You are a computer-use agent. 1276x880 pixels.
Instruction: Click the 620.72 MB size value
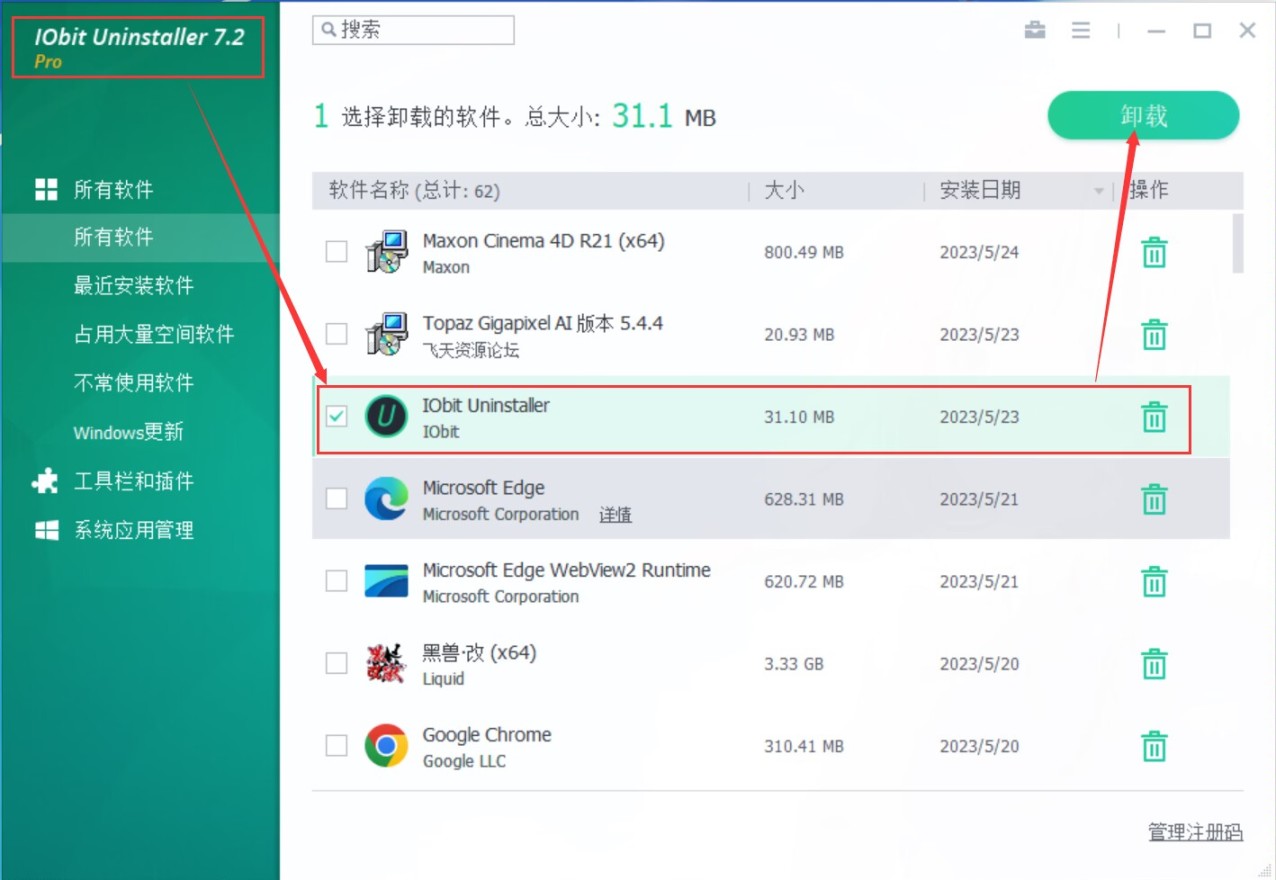coord(804,582)
